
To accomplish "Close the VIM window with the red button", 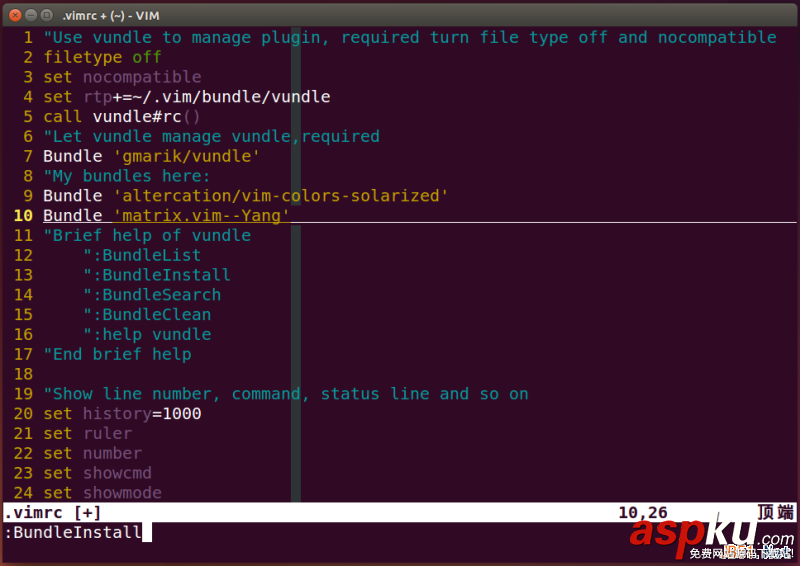I will click(15, 15).
